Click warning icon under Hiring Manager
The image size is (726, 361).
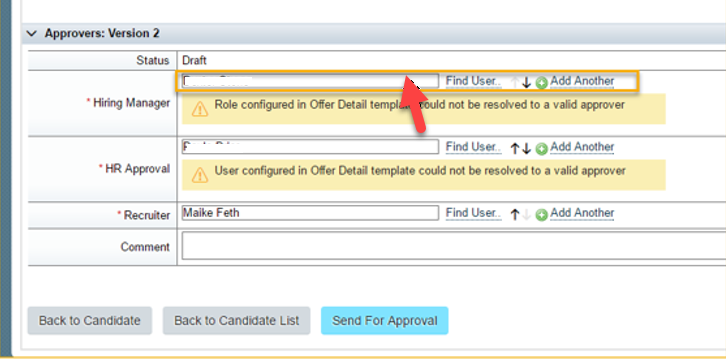pos(200,109)
